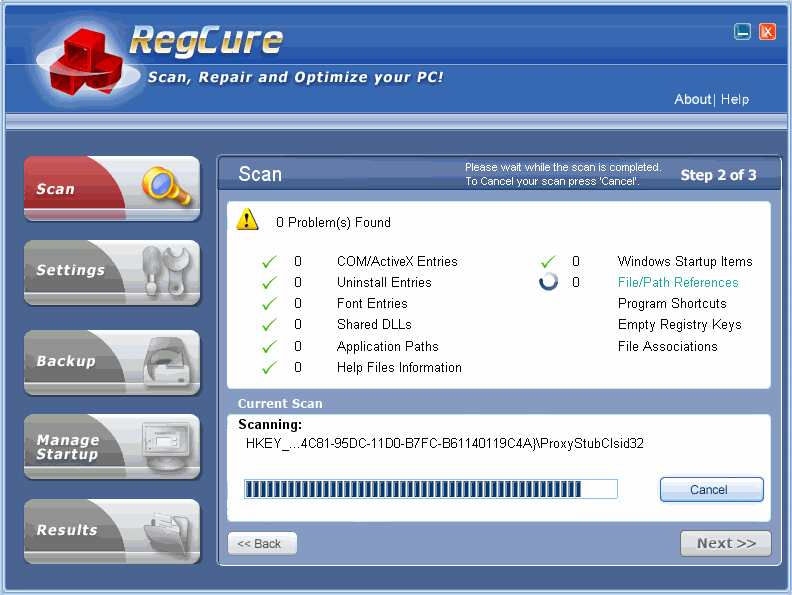
Task: Open the Help link
Action: click(735, 100)
